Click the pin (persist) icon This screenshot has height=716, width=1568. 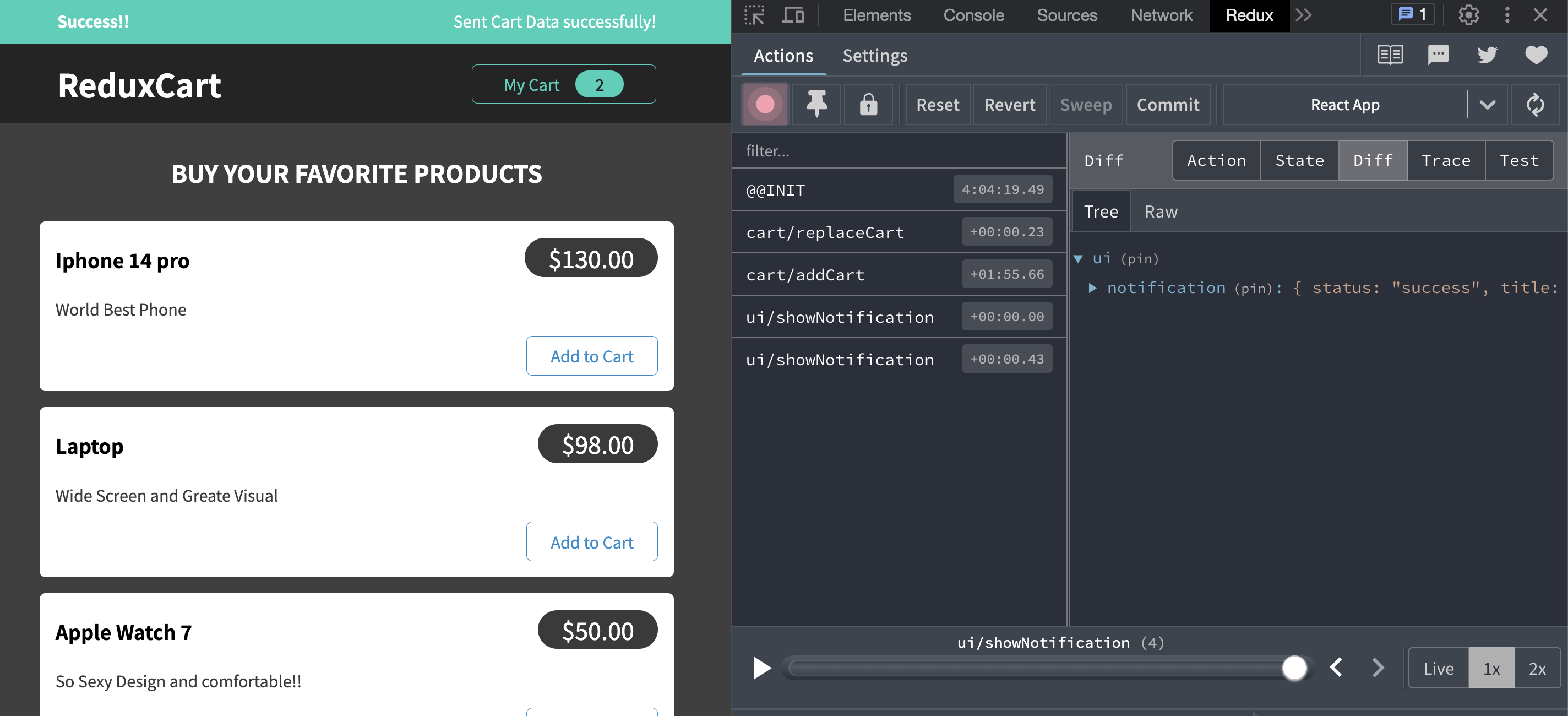click(x=816, y=105)
